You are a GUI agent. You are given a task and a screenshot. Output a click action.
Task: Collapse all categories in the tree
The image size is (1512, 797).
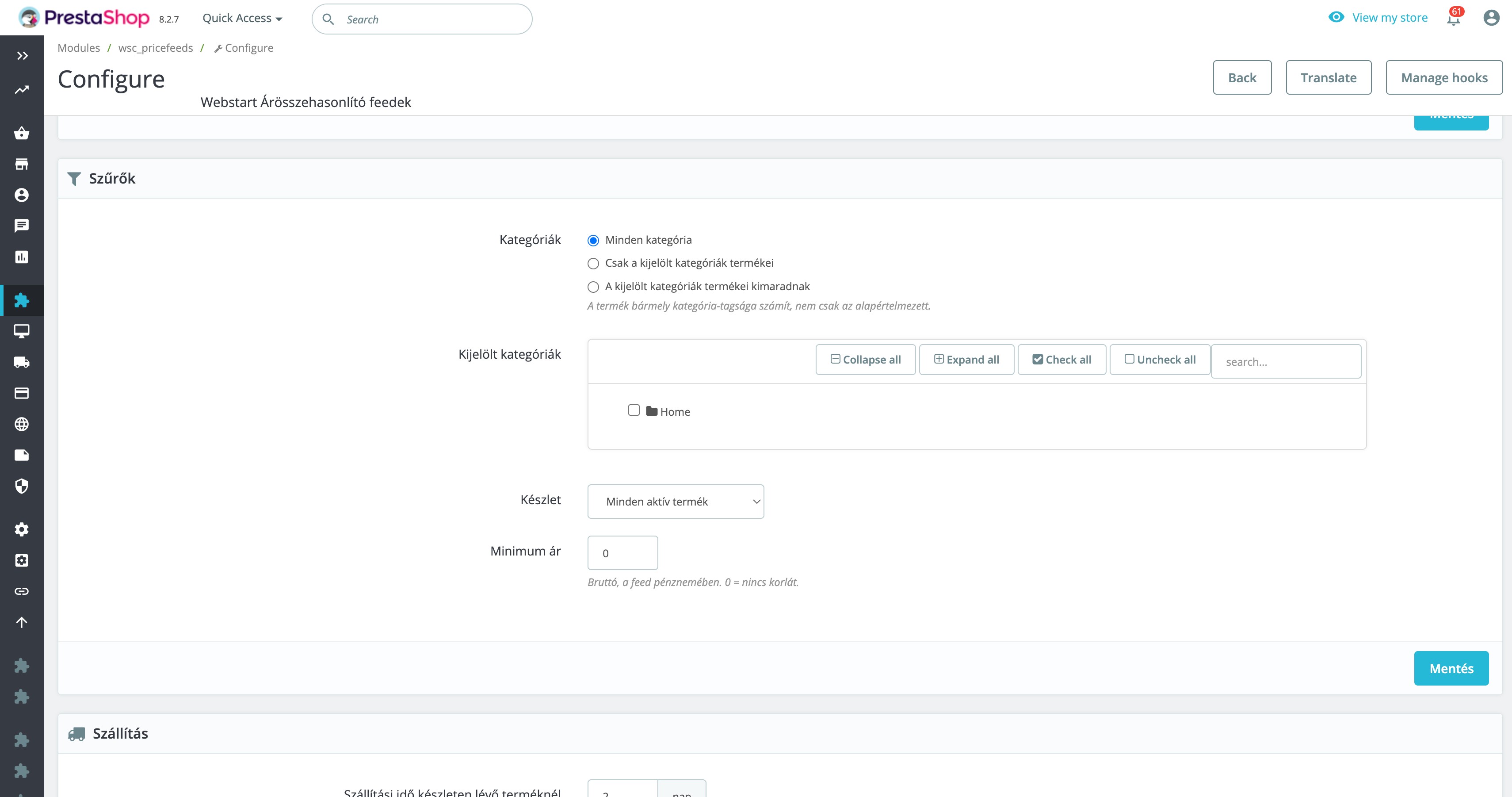coord(866,360)
